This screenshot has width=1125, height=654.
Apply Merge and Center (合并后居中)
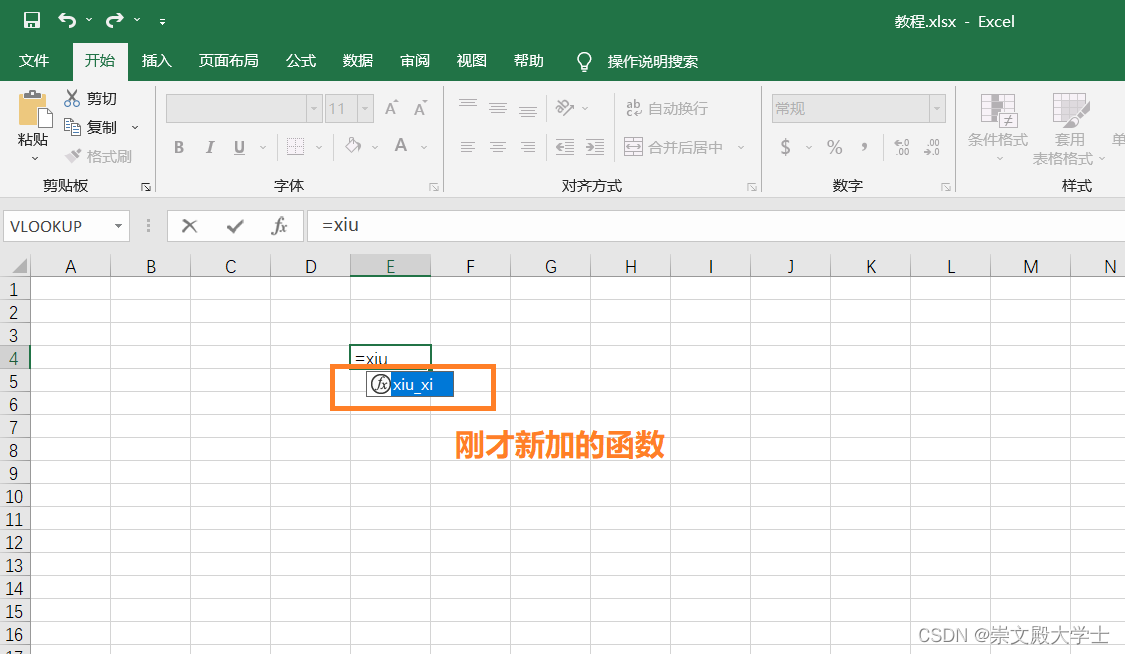(x=680, y=146)
